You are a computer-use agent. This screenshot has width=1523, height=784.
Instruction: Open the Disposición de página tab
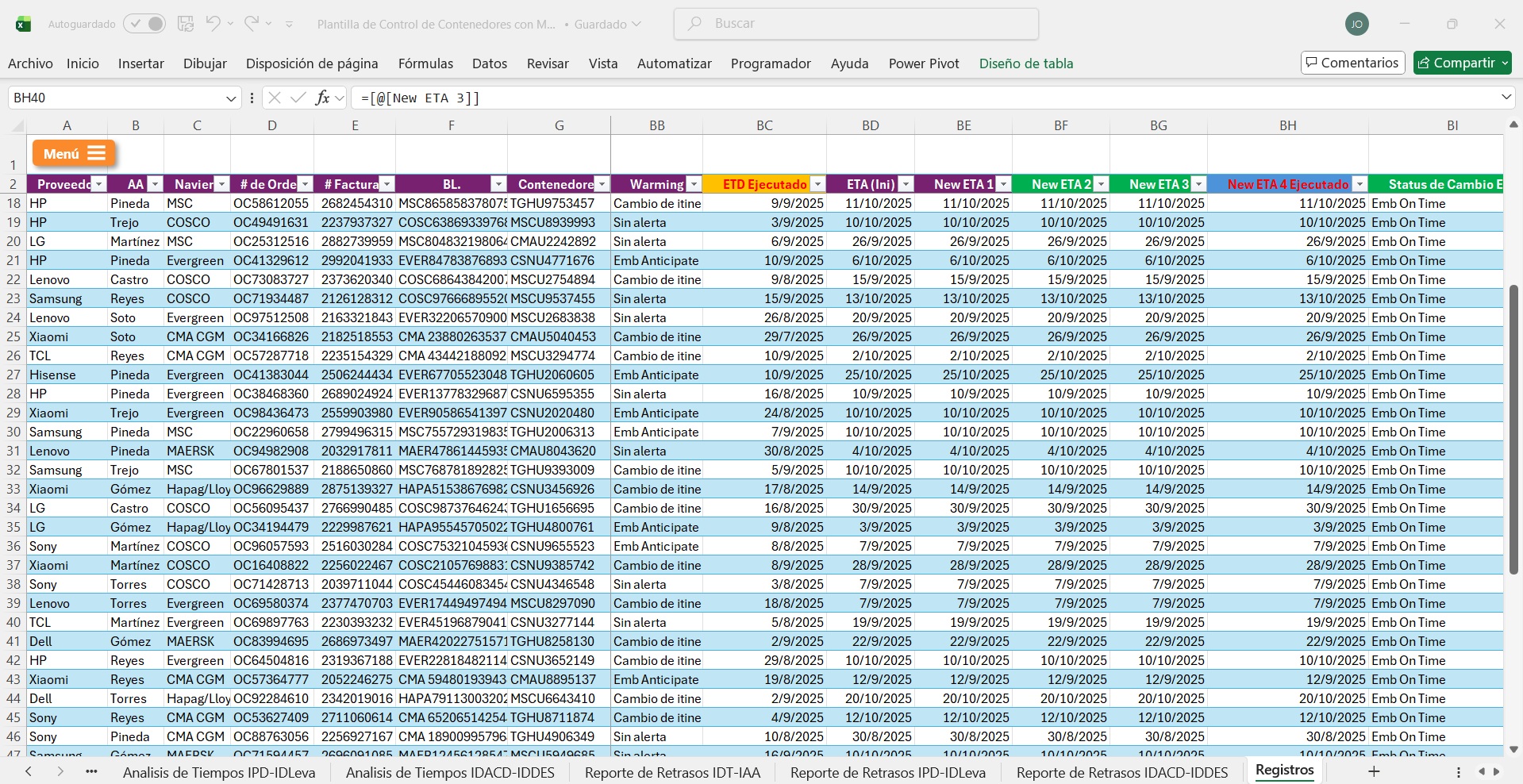[312, 63]
